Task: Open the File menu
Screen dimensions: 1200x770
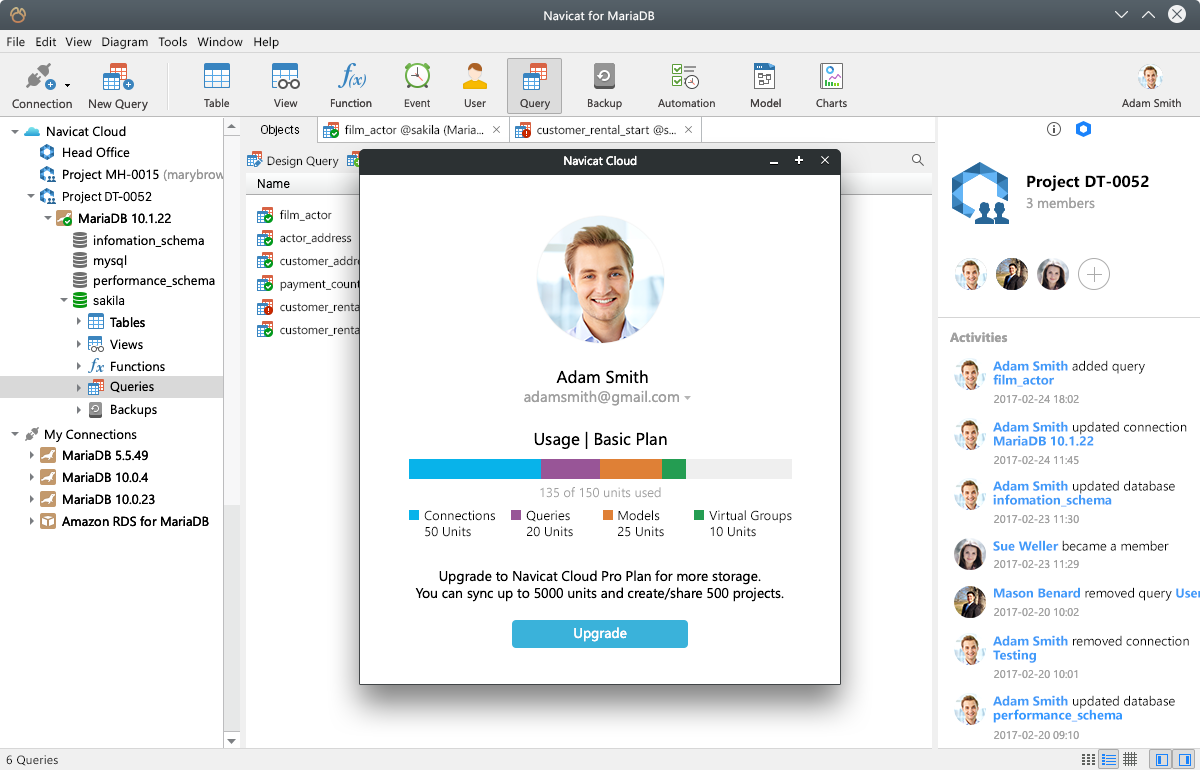Action: (15, 42)
